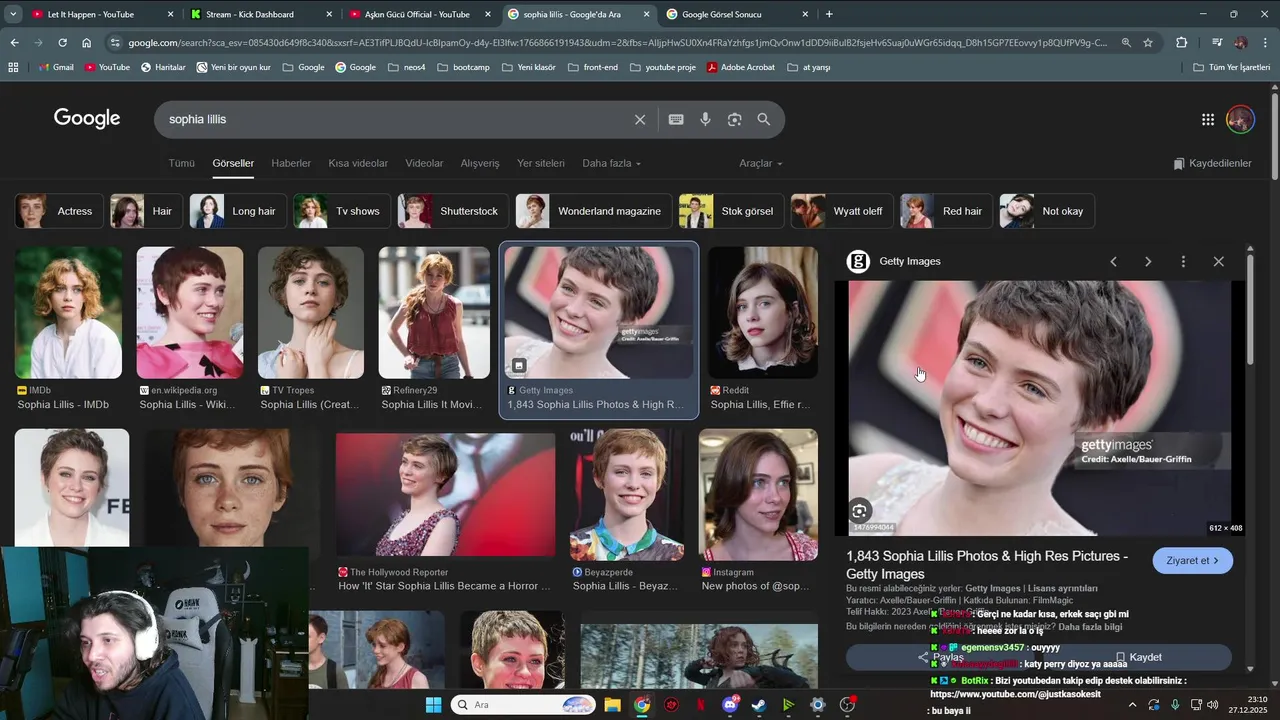Switch to Haberler tab
Screen dimensions: 1280x720
pyautogui.click(x=291, y=163)
